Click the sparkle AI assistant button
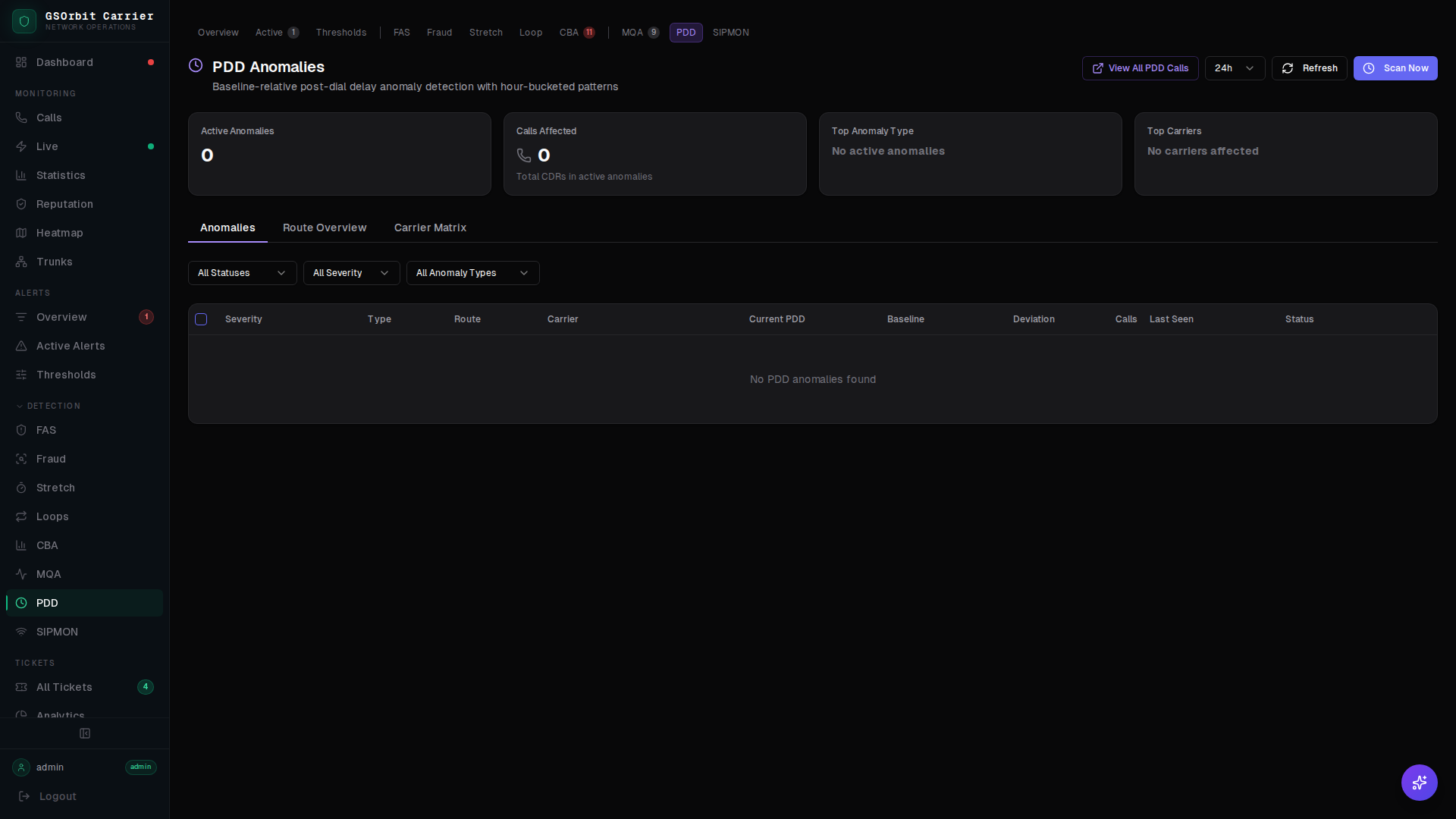Viewport: 1456px width, 819px height. 1419,782
